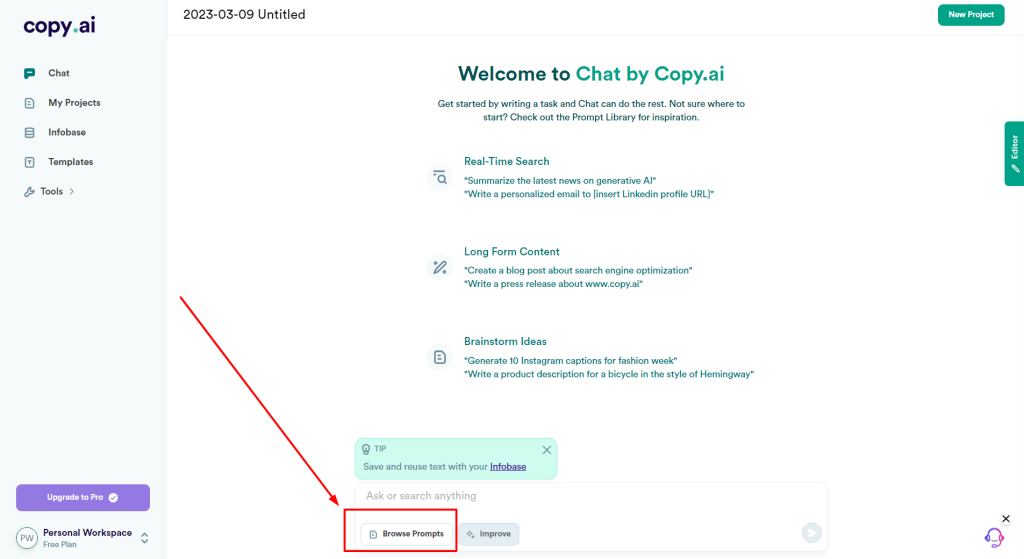Viewport: 1024px width, 559px height.
Task: Select the press release about www.copy.ai prompt
Action: (553, 284)
